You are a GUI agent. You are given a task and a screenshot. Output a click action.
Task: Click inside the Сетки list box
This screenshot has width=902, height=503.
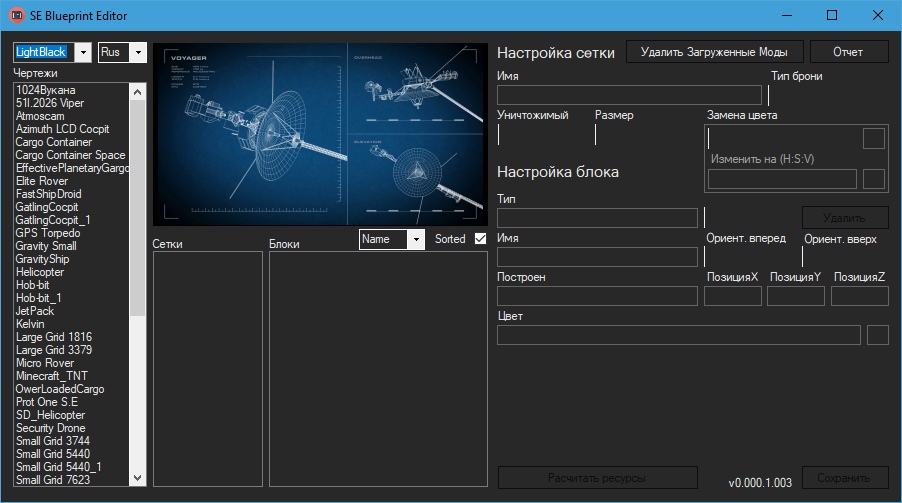(208, 369)
